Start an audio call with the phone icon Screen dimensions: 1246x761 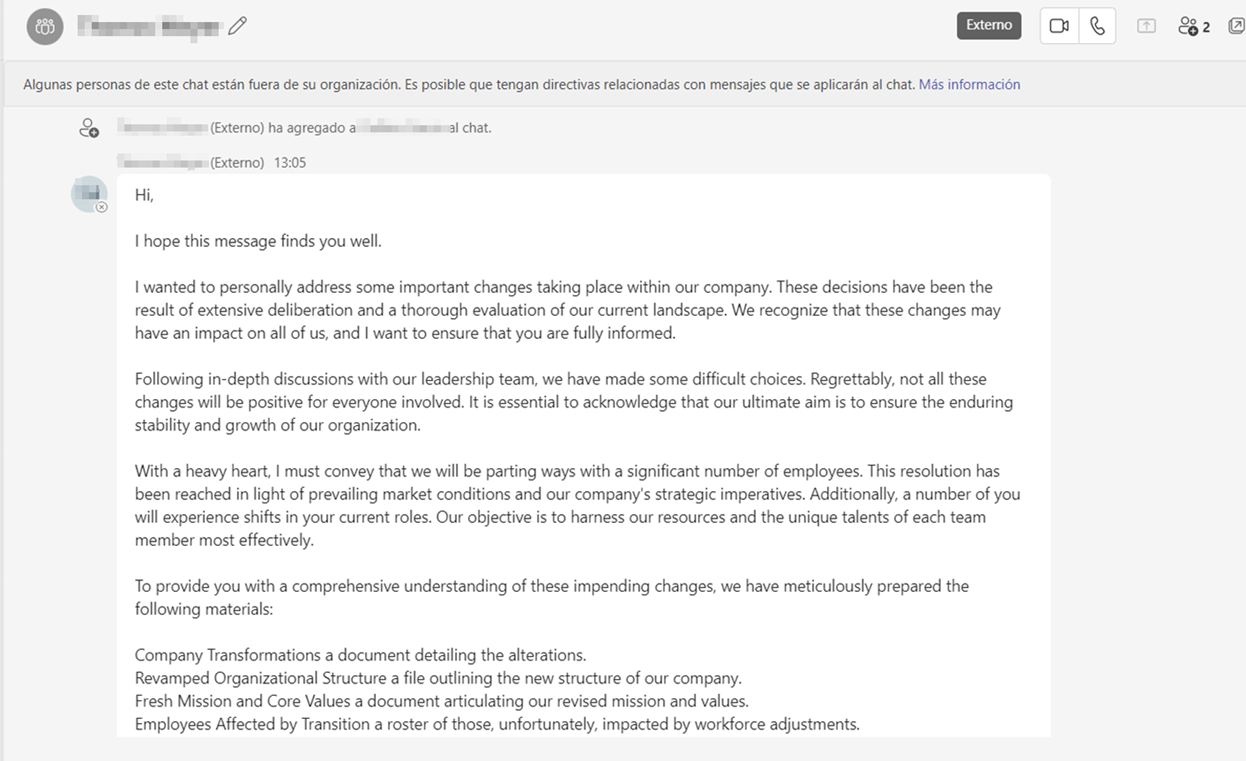point(1097,26)
